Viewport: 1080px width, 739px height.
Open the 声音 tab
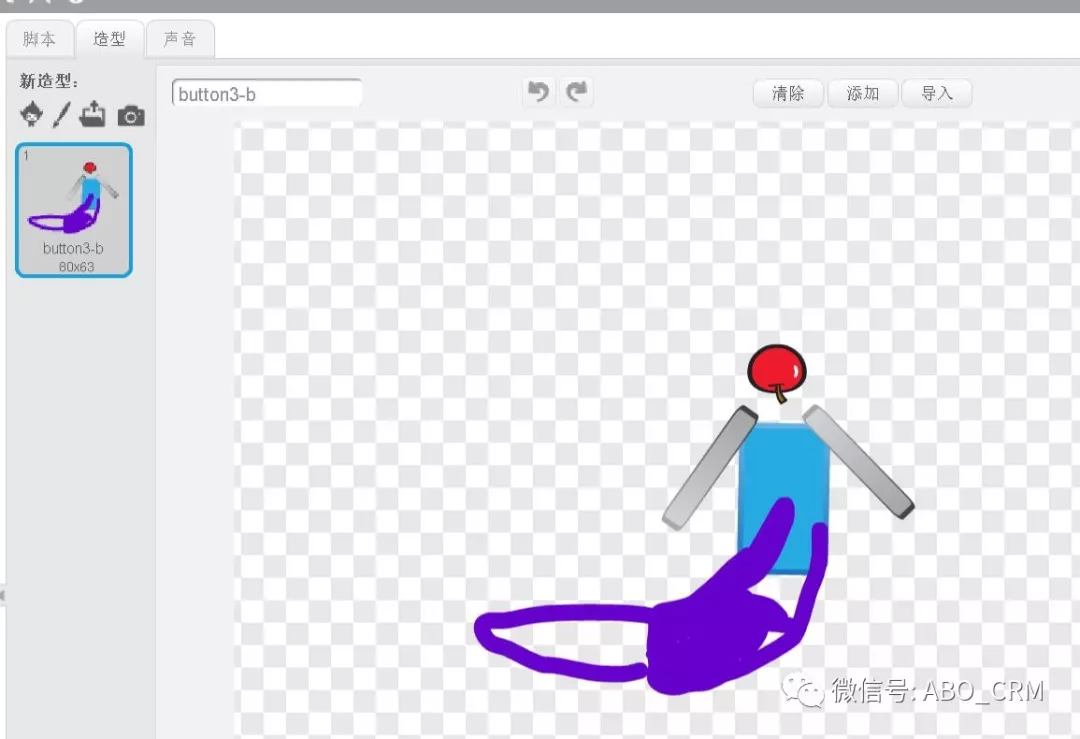pos(180,39)
